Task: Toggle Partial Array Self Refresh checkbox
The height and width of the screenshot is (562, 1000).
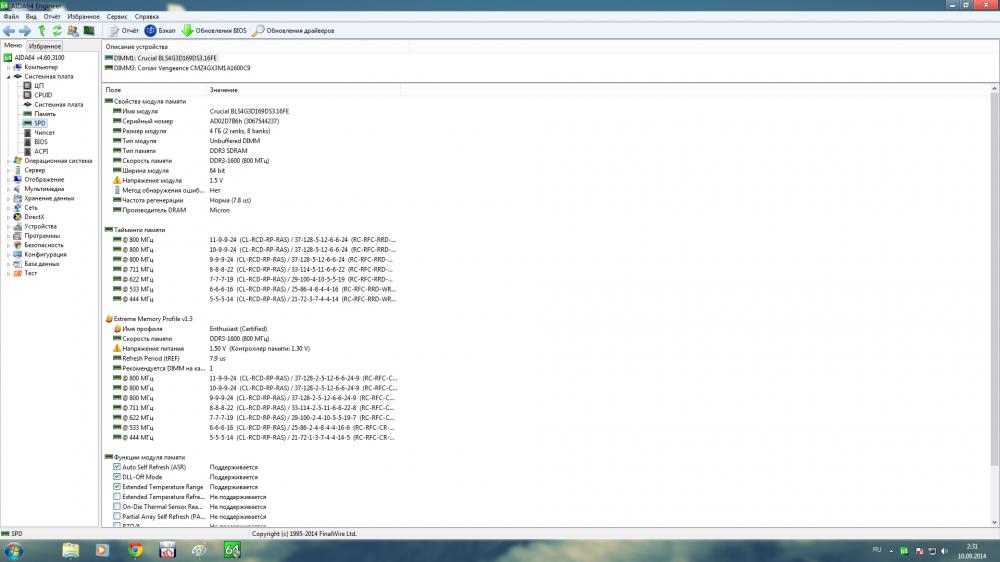Action: coord(117,516)
